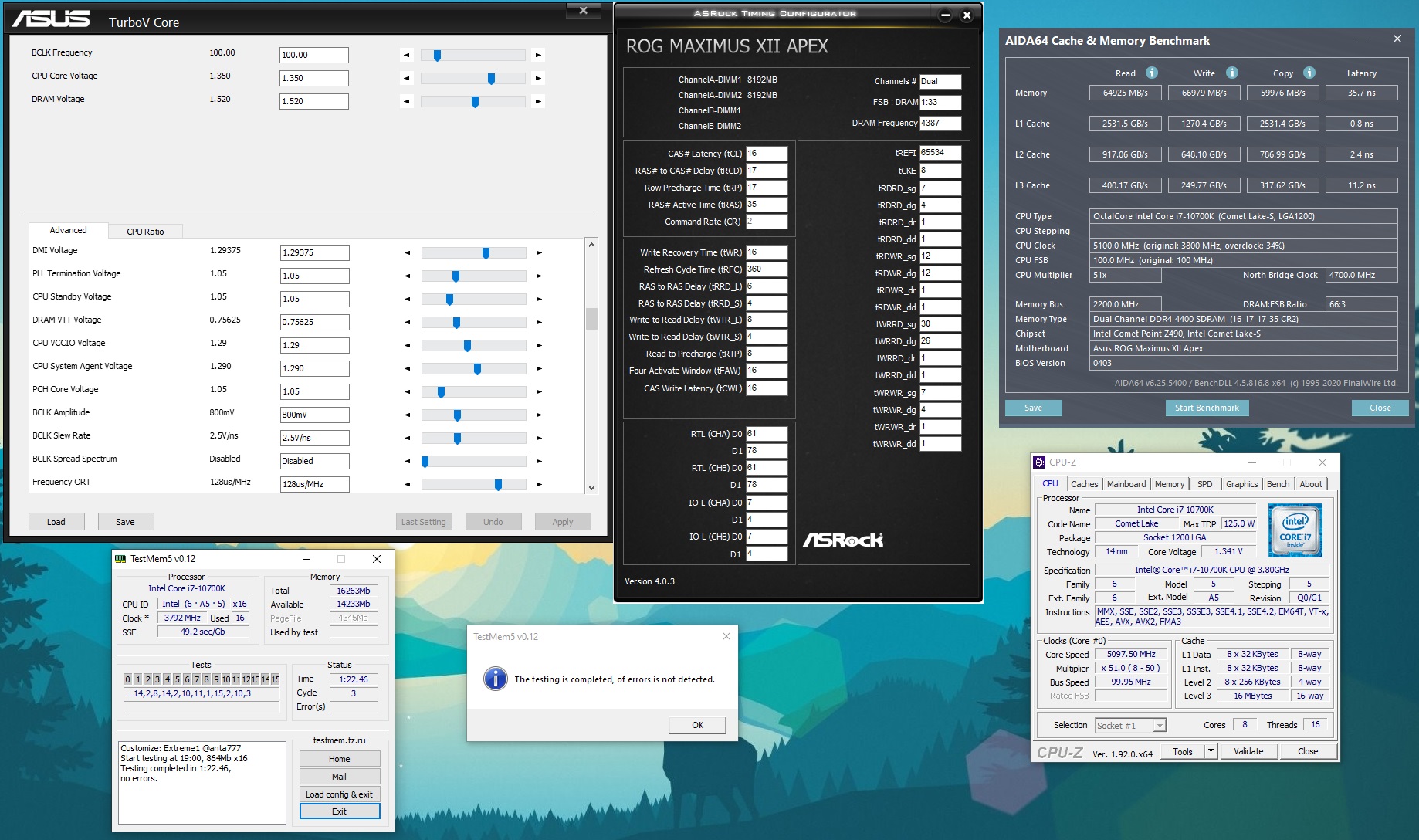
Task: Switch to the Advanced tab in TurboV
Action: 68,230
